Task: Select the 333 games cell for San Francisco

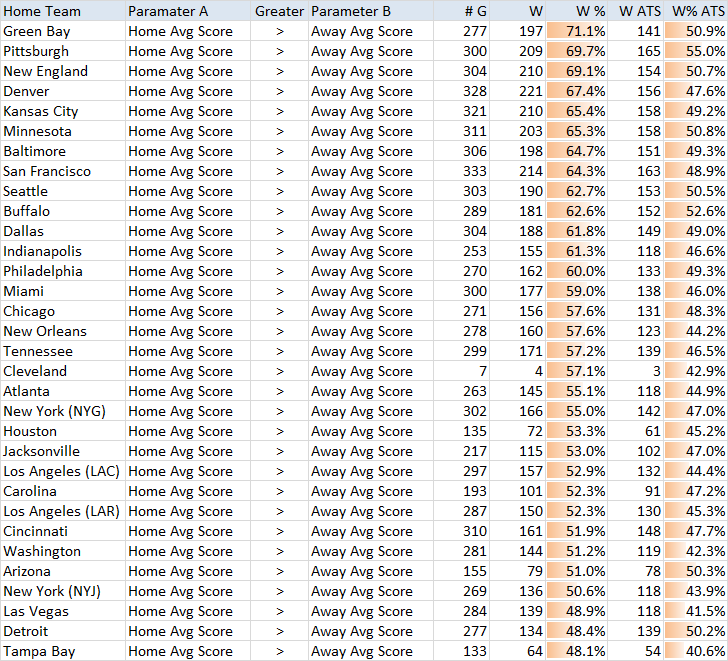Action: coord(462,171)
